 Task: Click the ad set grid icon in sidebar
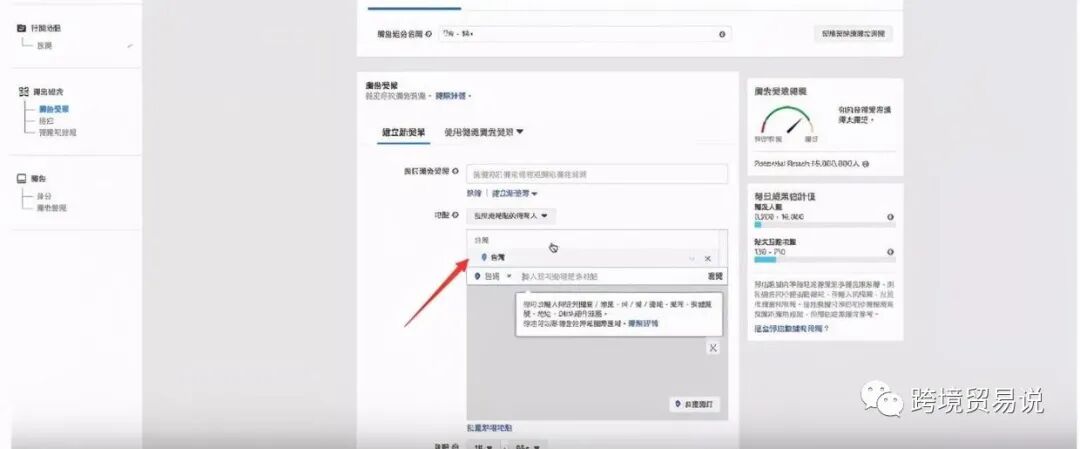(x=23, y=91)
